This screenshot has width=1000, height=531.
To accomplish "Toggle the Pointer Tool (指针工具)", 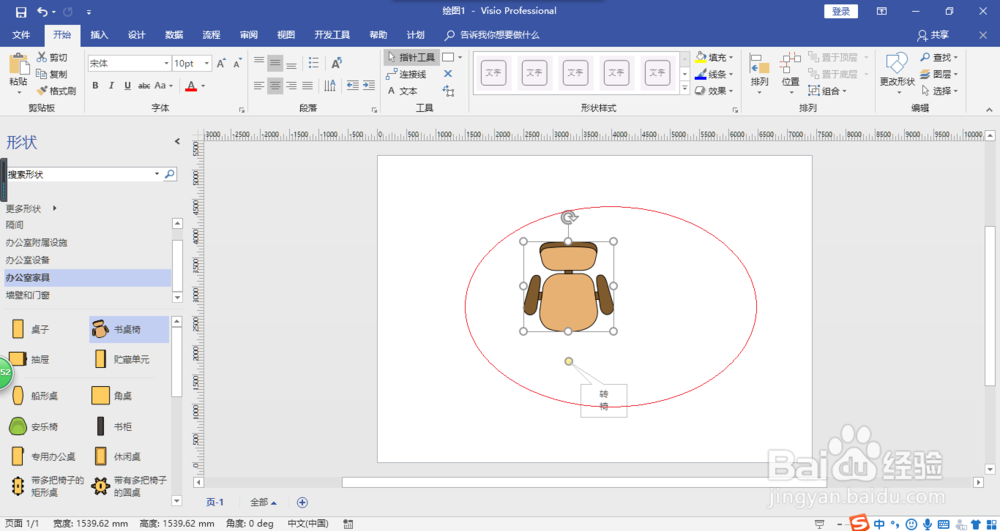I will (411, 57).
